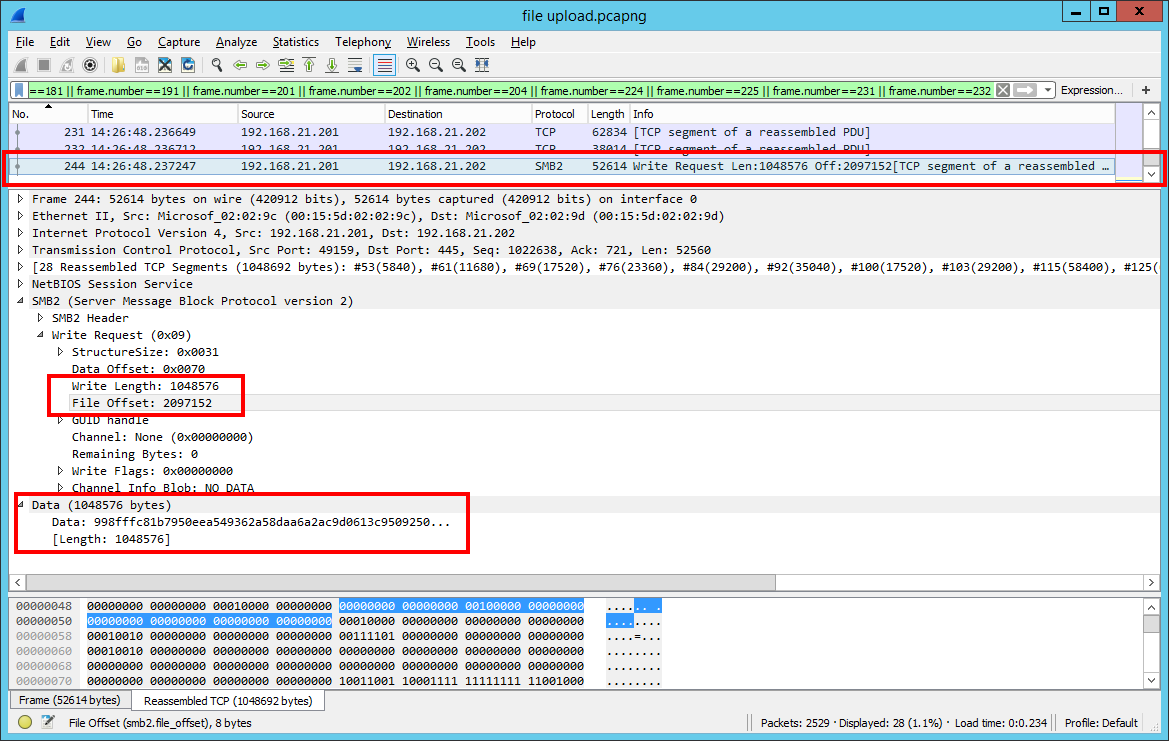Click the Stop capture square icon

click(44, 66)
